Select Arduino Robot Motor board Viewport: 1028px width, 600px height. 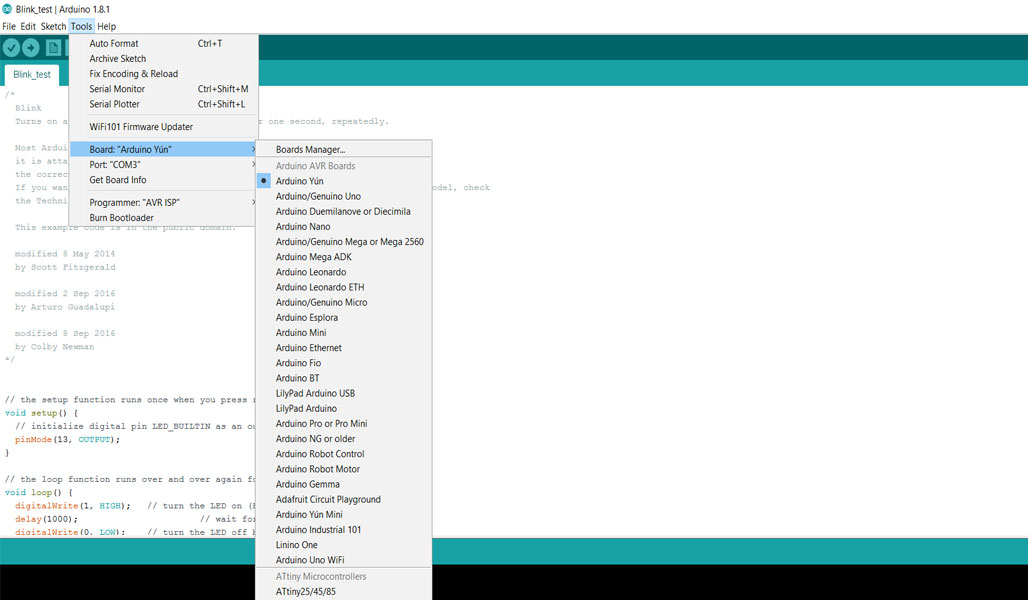tap(344, 468)
